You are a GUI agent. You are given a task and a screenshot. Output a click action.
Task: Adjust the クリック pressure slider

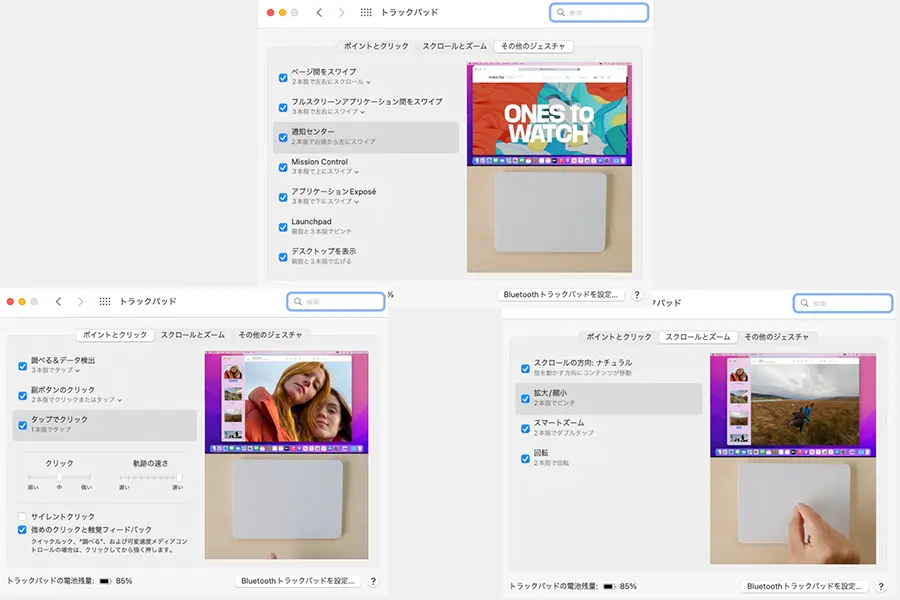[59, 478]
